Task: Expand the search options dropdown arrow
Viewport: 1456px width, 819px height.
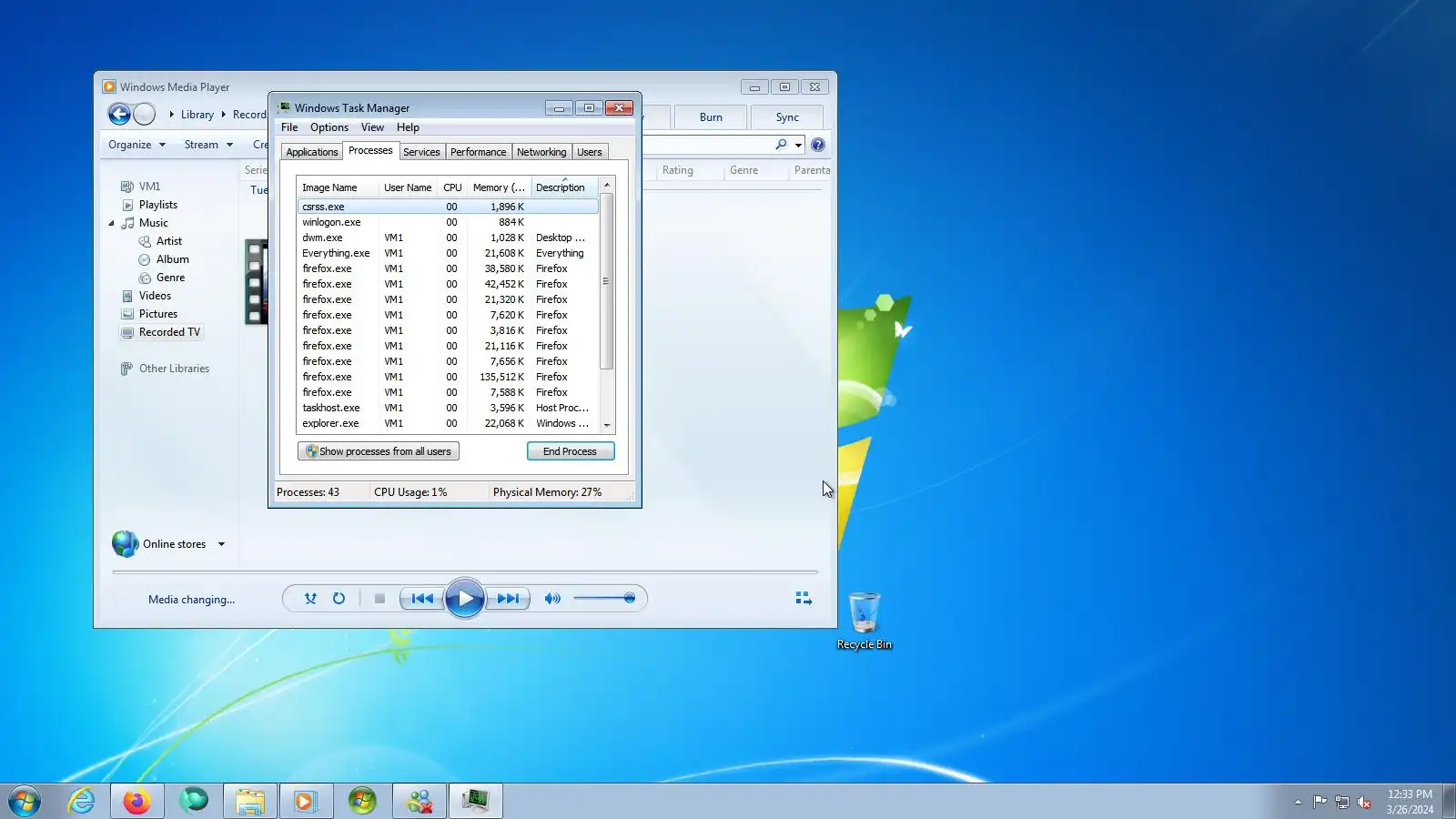Action: tap(798, 145)
